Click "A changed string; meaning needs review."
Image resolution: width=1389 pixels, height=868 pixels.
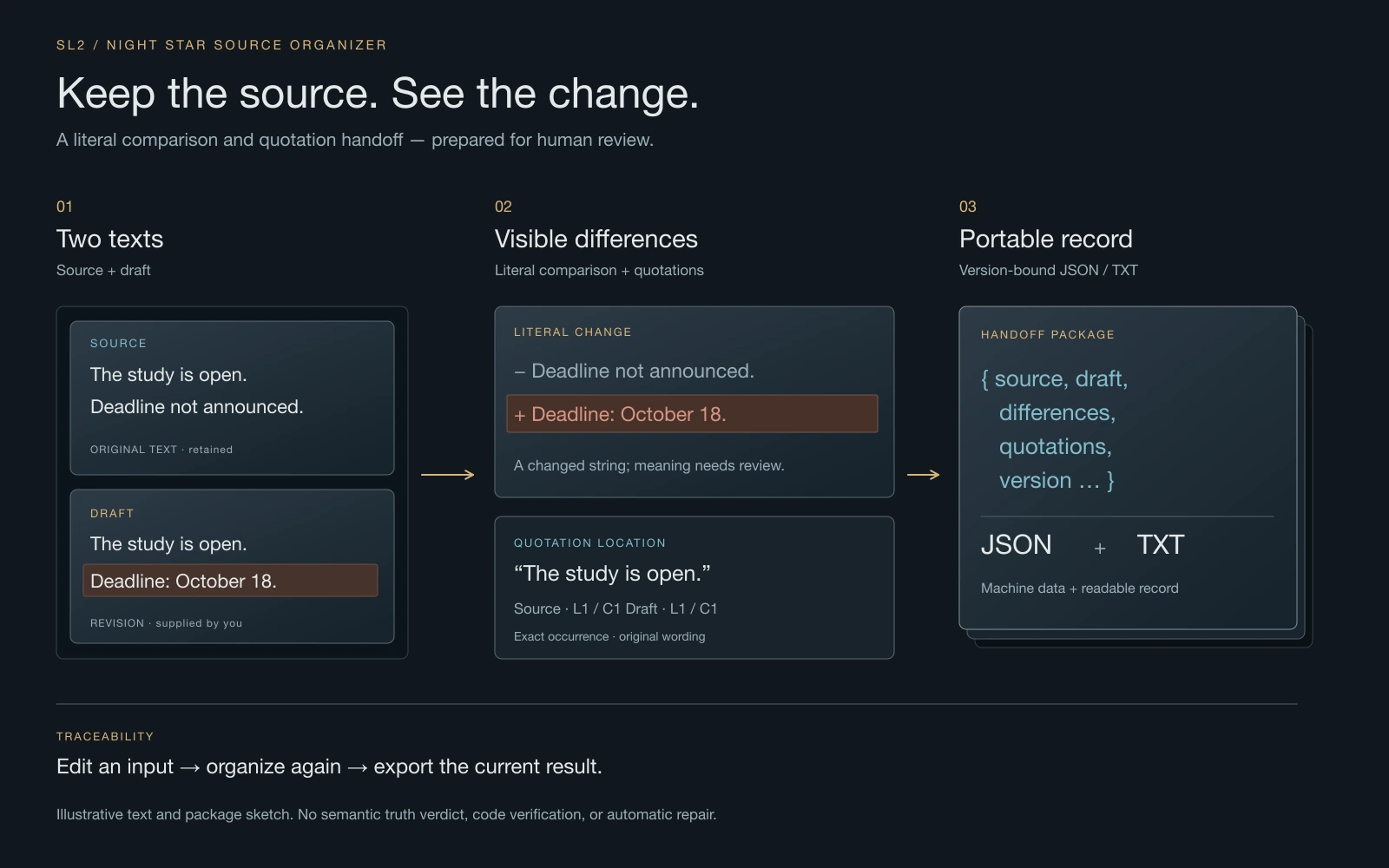coord(649,466)
